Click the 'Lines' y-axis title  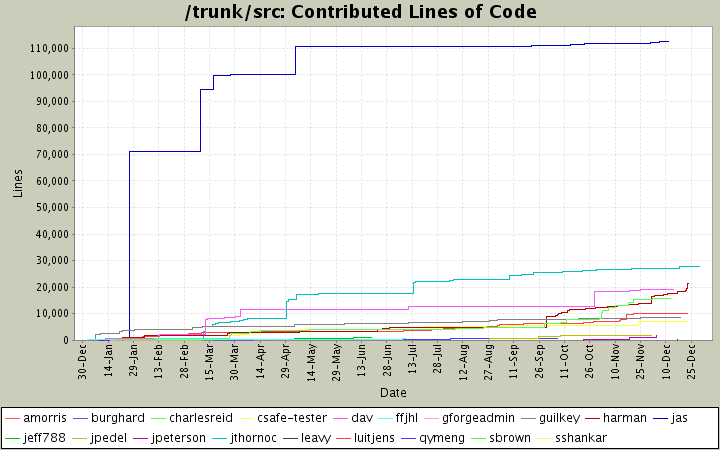click(x=18, y=184)
